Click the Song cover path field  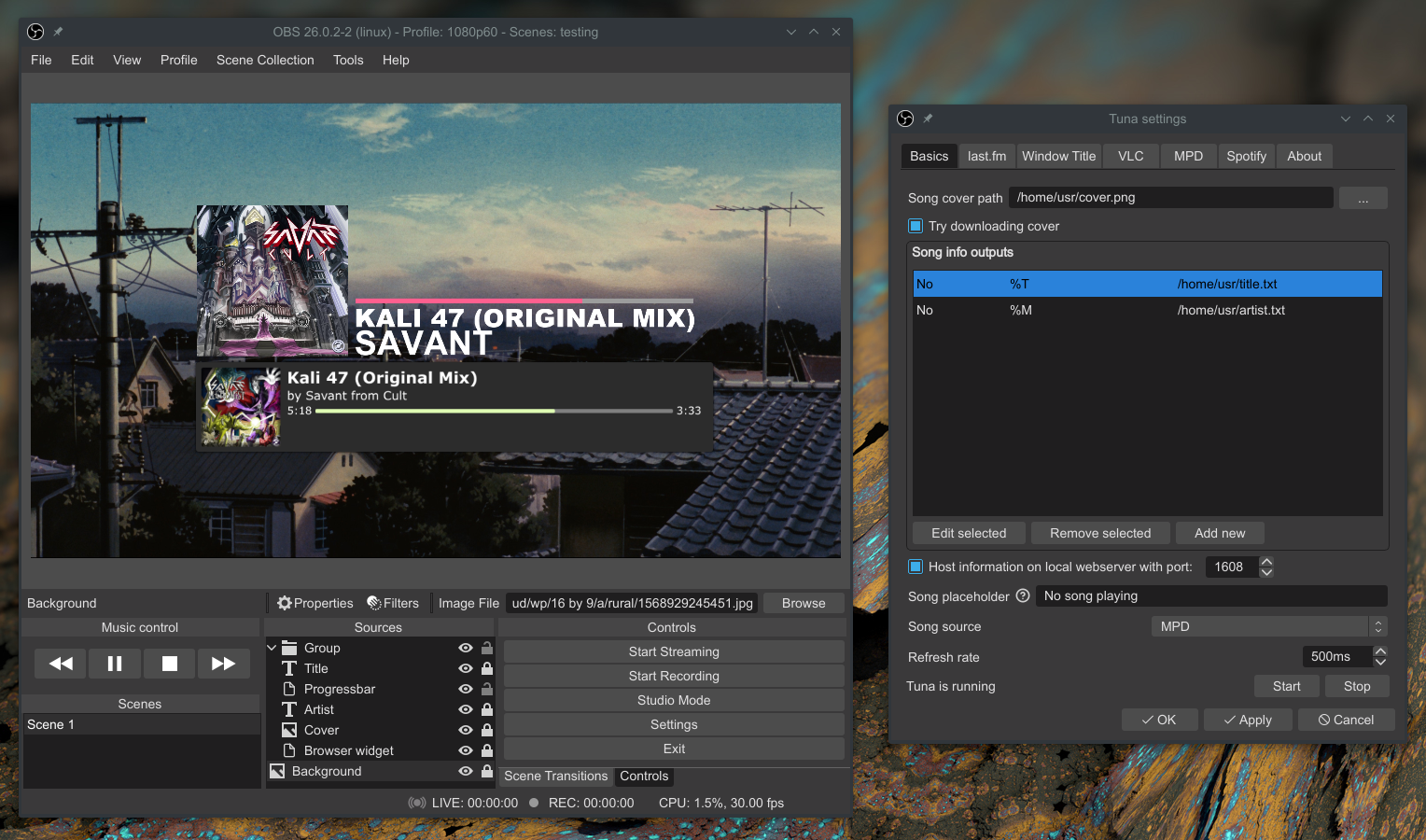[x=1171, y=198]
